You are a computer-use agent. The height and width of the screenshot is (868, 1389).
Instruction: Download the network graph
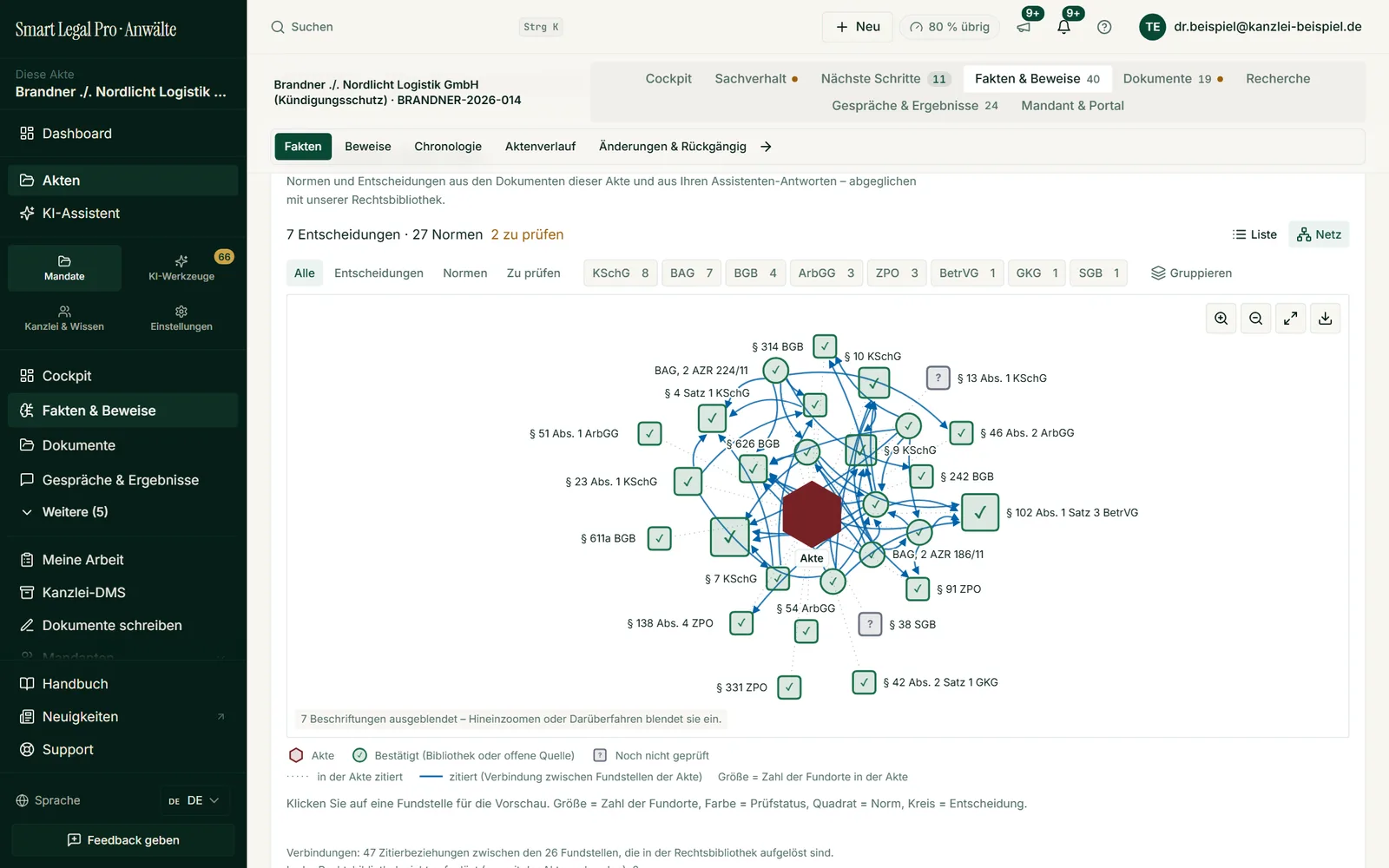click(x=1326, y=319)
